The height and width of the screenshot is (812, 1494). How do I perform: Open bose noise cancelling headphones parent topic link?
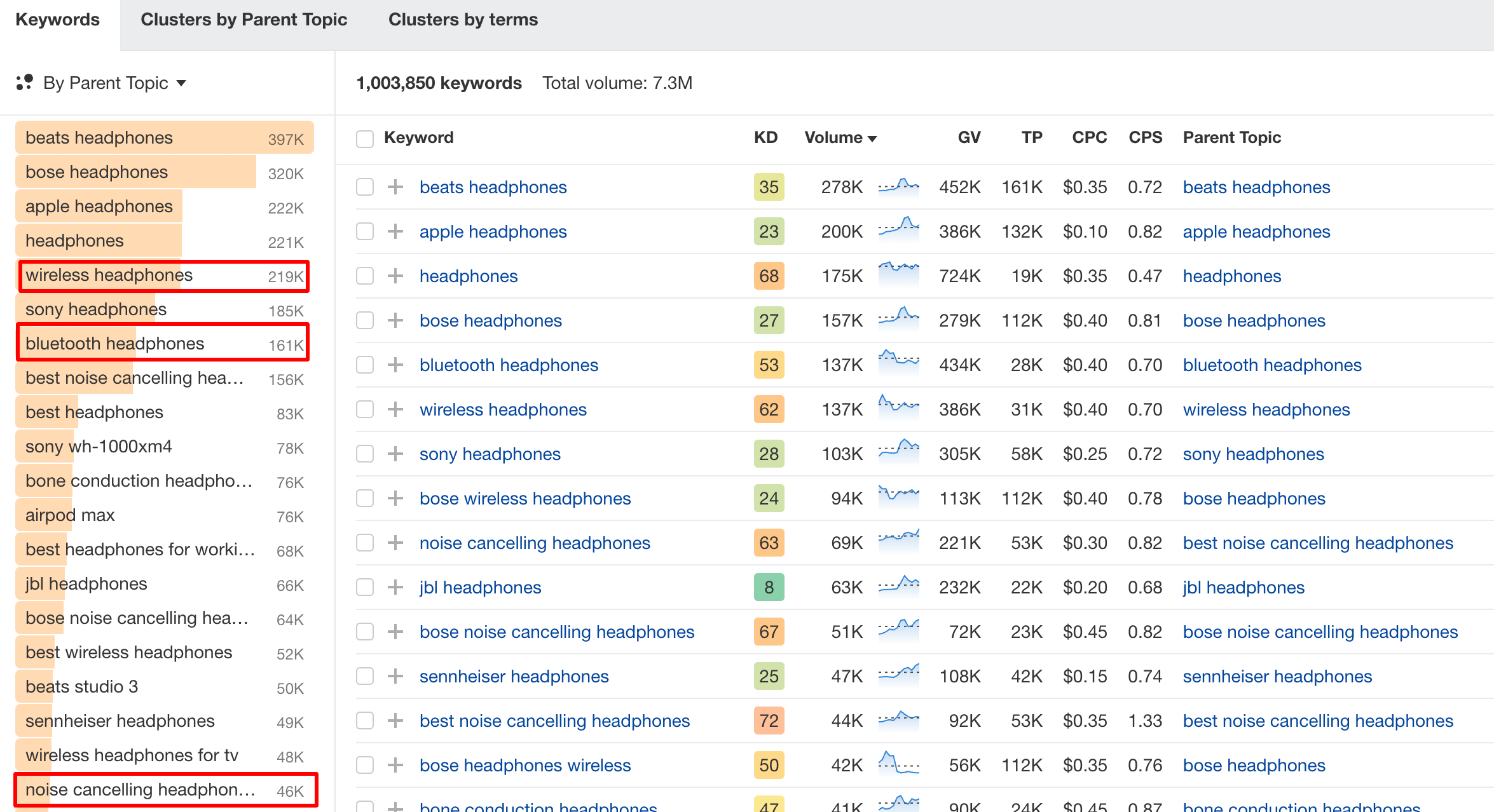click(1320, 632)
